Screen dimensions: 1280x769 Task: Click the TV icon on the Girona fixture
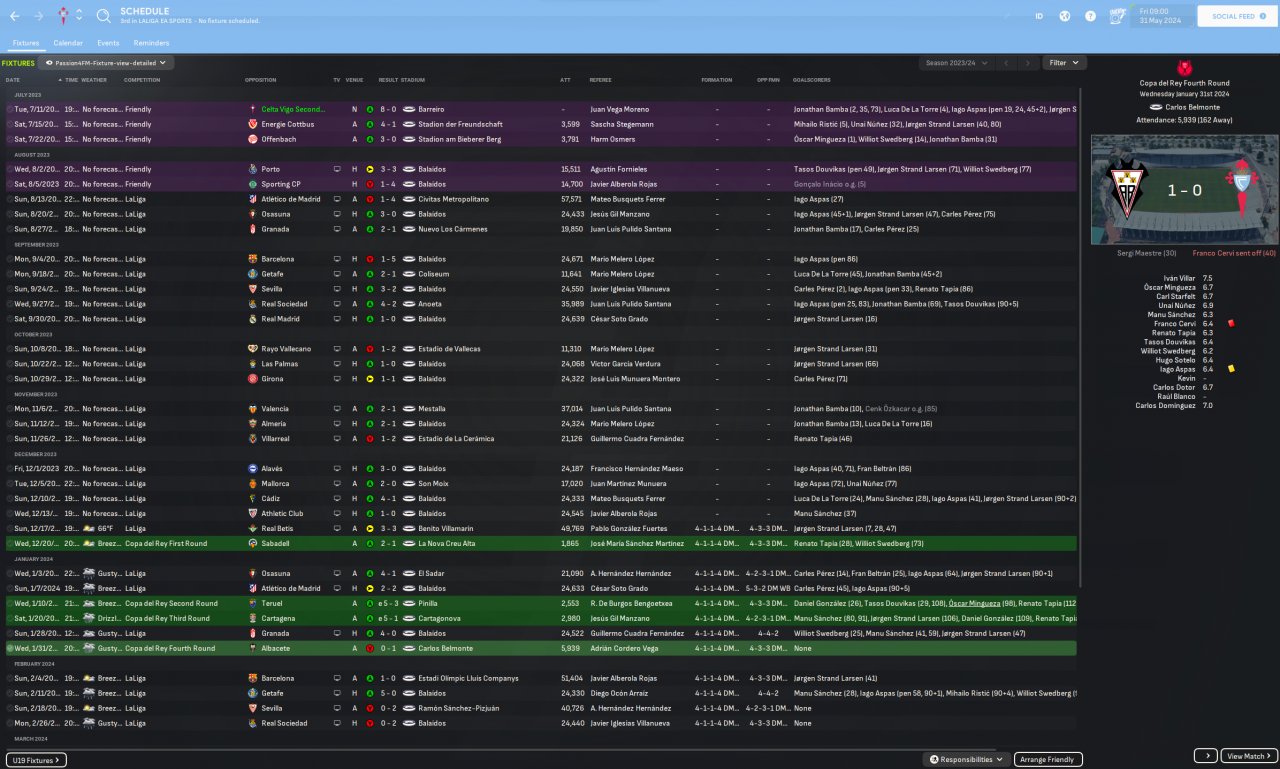coord(337,379)
